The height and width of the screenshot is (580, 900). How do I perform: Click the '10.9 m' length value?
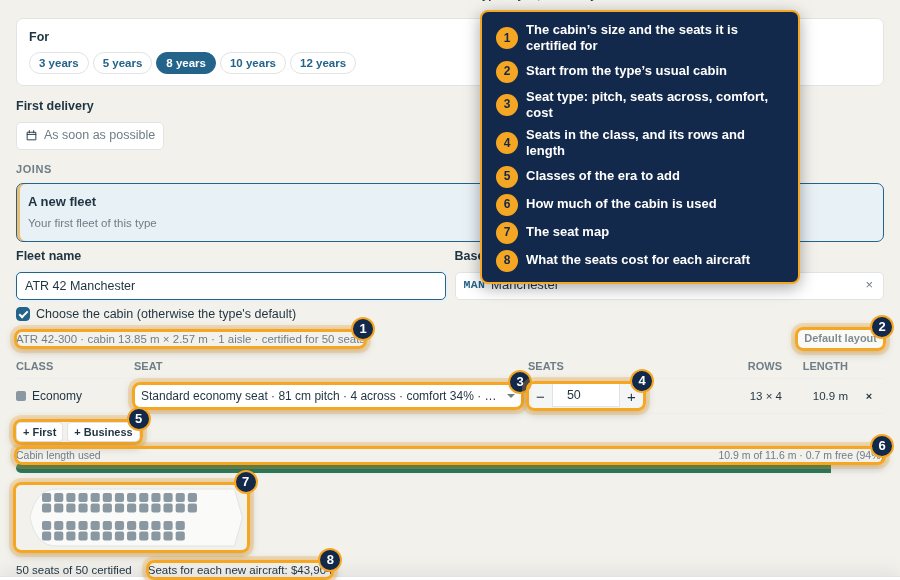click(830, 396)
